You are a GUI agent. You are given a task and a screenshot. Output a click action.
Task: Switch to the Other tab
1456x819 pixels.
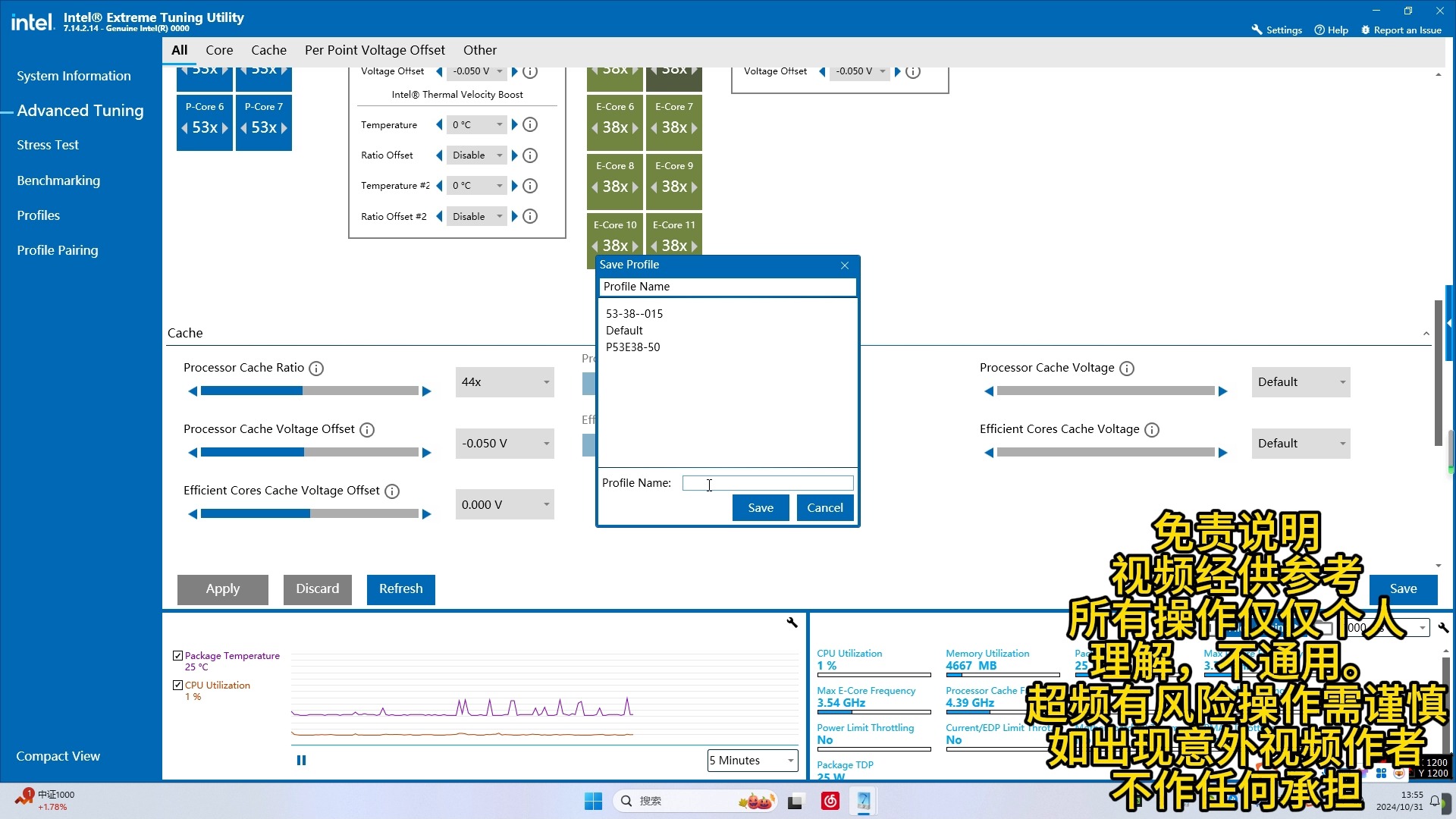coord(480,50)
